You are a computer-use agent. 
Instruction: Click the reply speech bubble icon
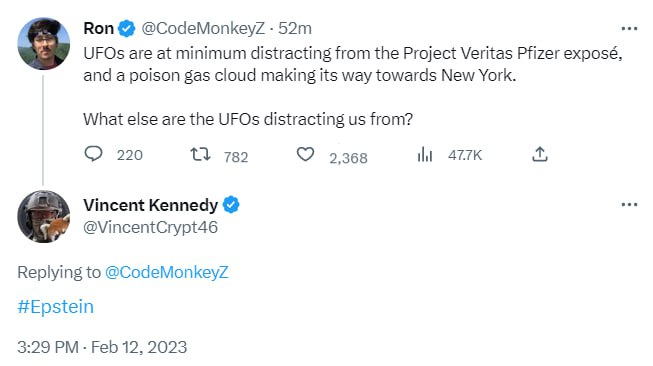click(x=93, y=154)
